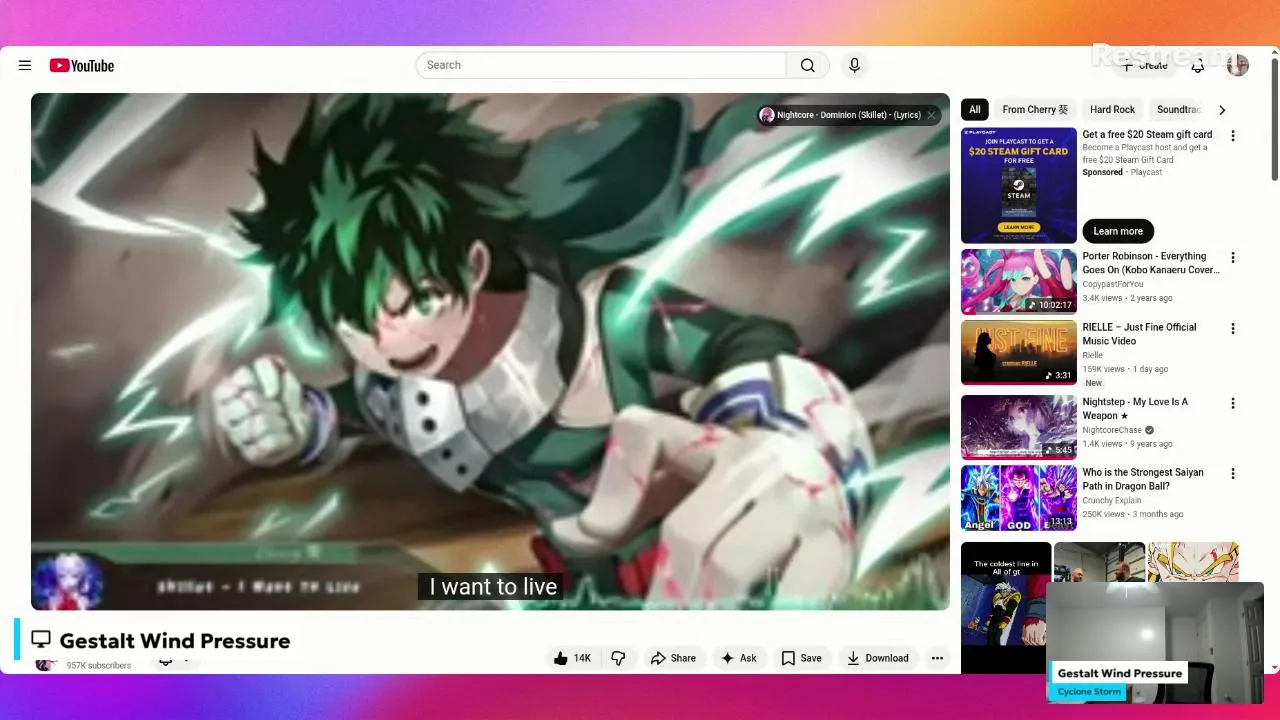Open Who is the Strongest Saiyan Path video
The height and width of the screenshot is (720, 1280).
pyautogui.click(x=1143, y=479)
